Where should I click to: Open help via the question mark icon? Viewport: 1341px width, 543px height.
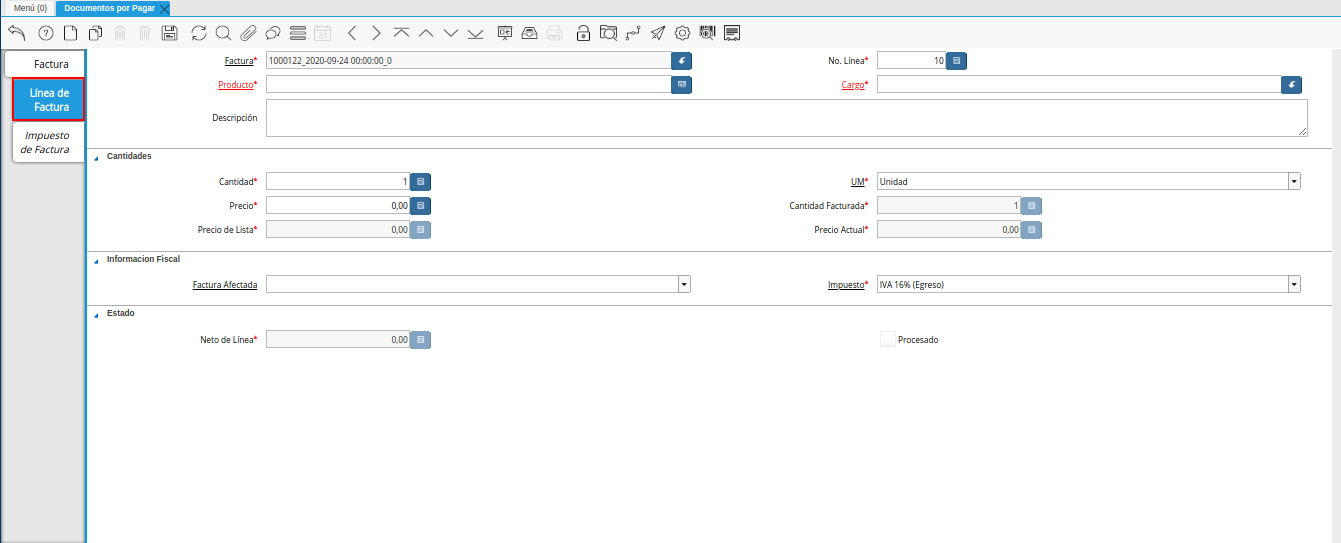45,33
